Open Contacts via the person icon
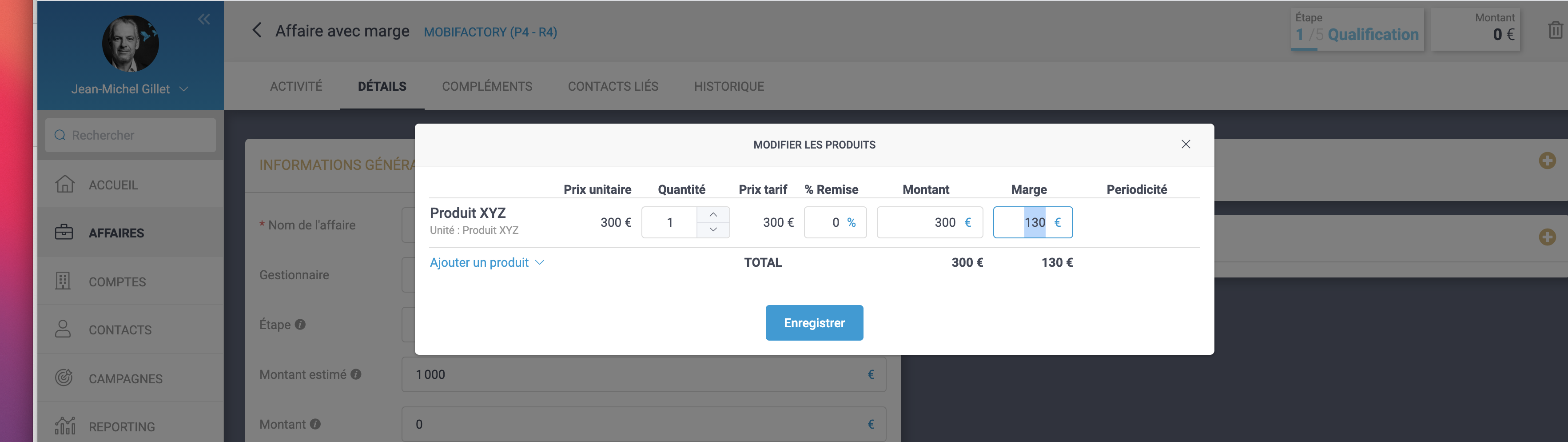Image resolution: width=1568 pixels, height=442 pixels. 64,329
